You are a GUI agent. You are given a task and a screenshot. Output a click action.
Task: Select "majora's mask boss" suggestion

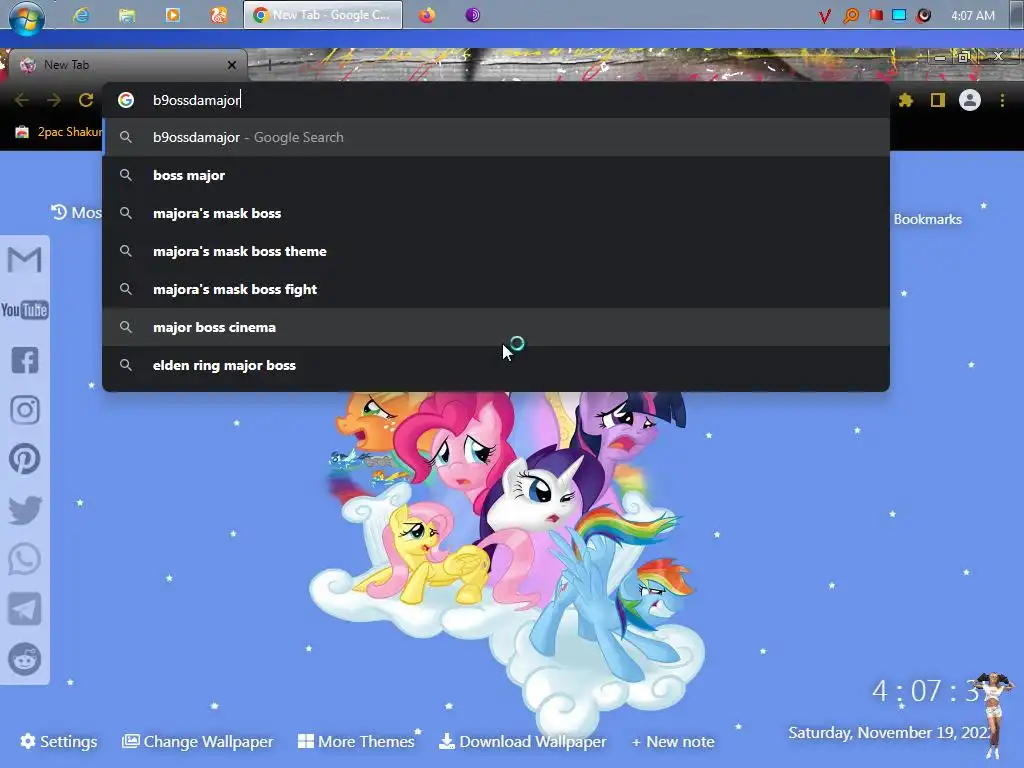(496, 213)
